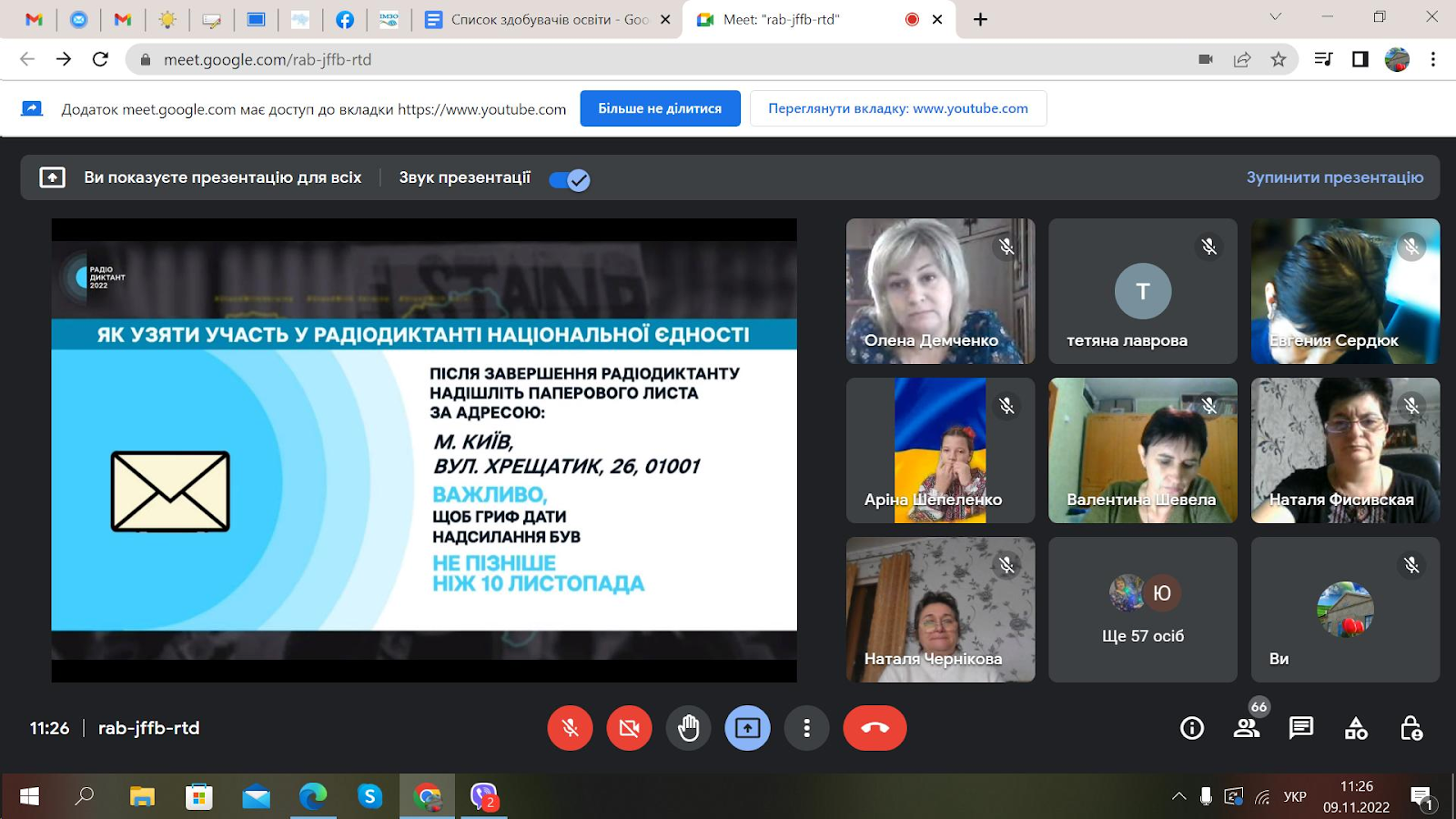Open the media control icon in toolbar
The image size is (1456, 819).
click(x=1323, y=59)
